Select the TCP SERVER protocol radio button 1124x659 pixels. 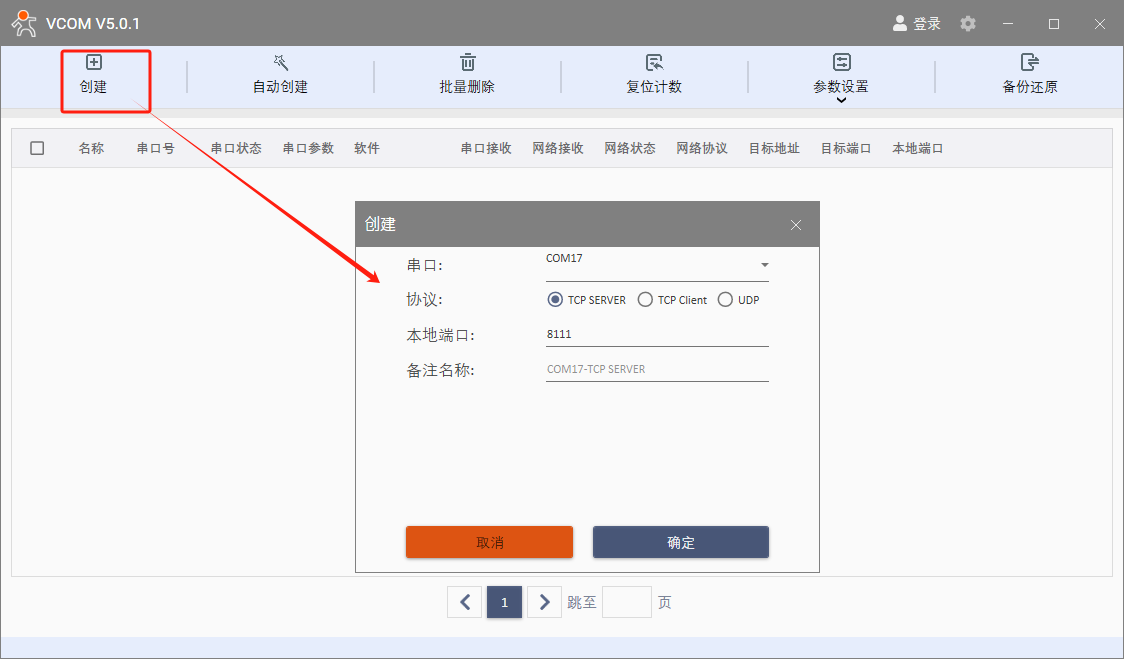pos(555,300)
